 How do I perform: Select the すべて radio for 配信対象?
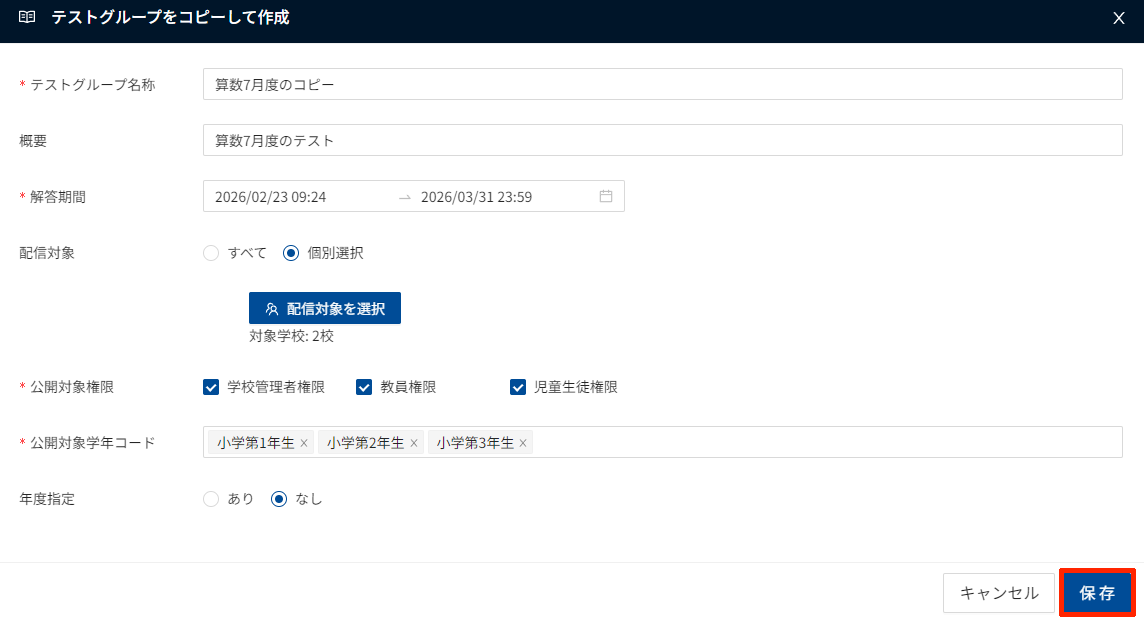[x=211, y=253]
